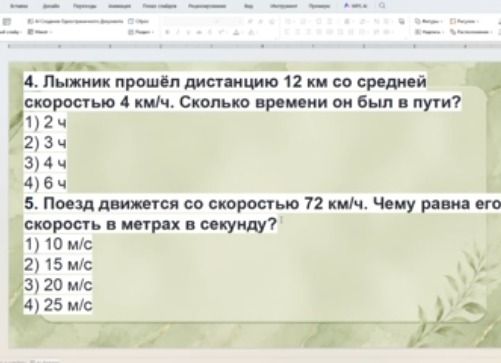Screen dimensions: 501x363
Task: Open the Раздел section dropdown
Action: coord(141,32)
